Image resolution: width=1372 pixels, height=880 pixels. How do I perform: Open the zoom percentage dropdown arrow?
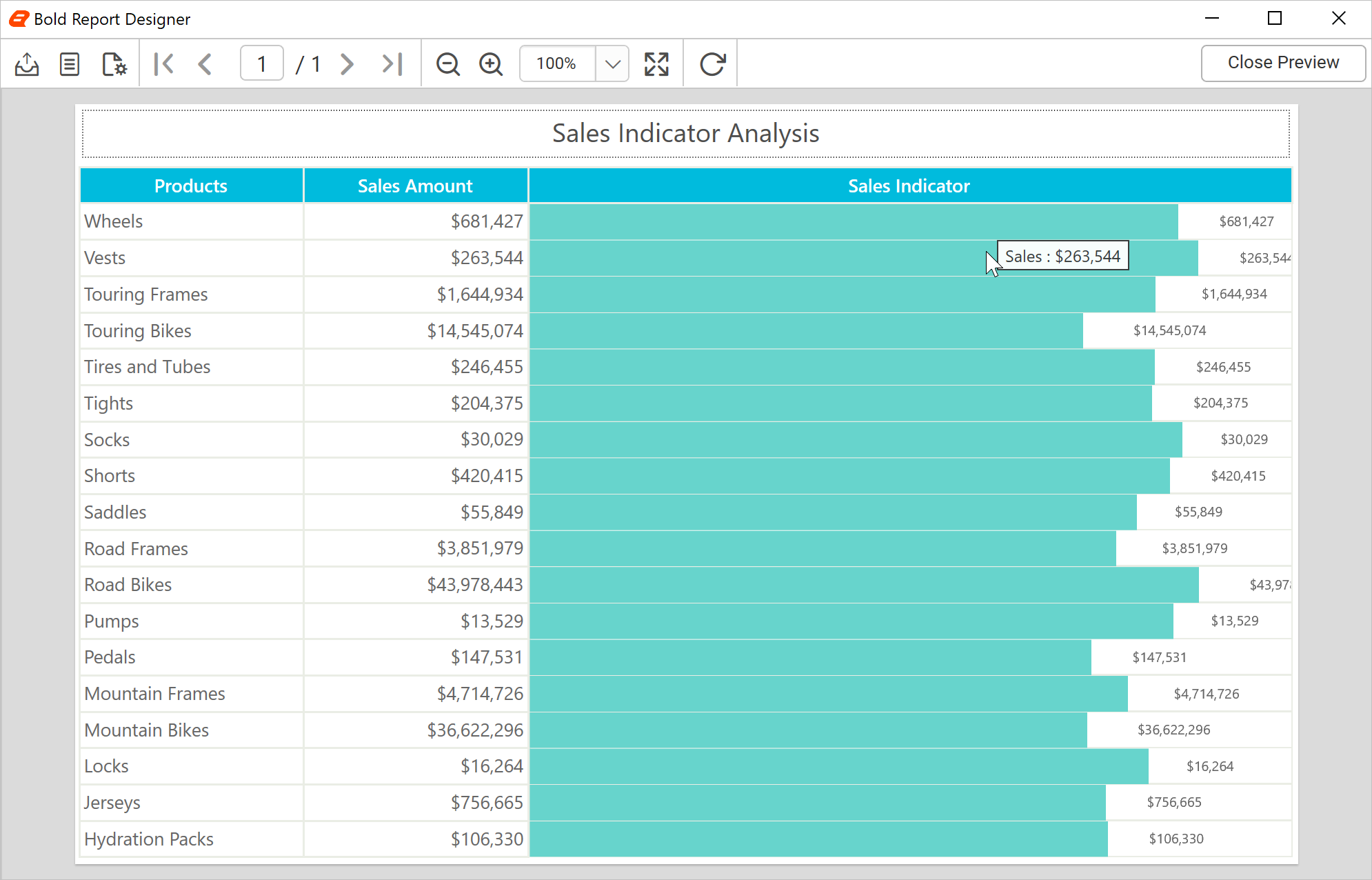click(x=612, y=64)
